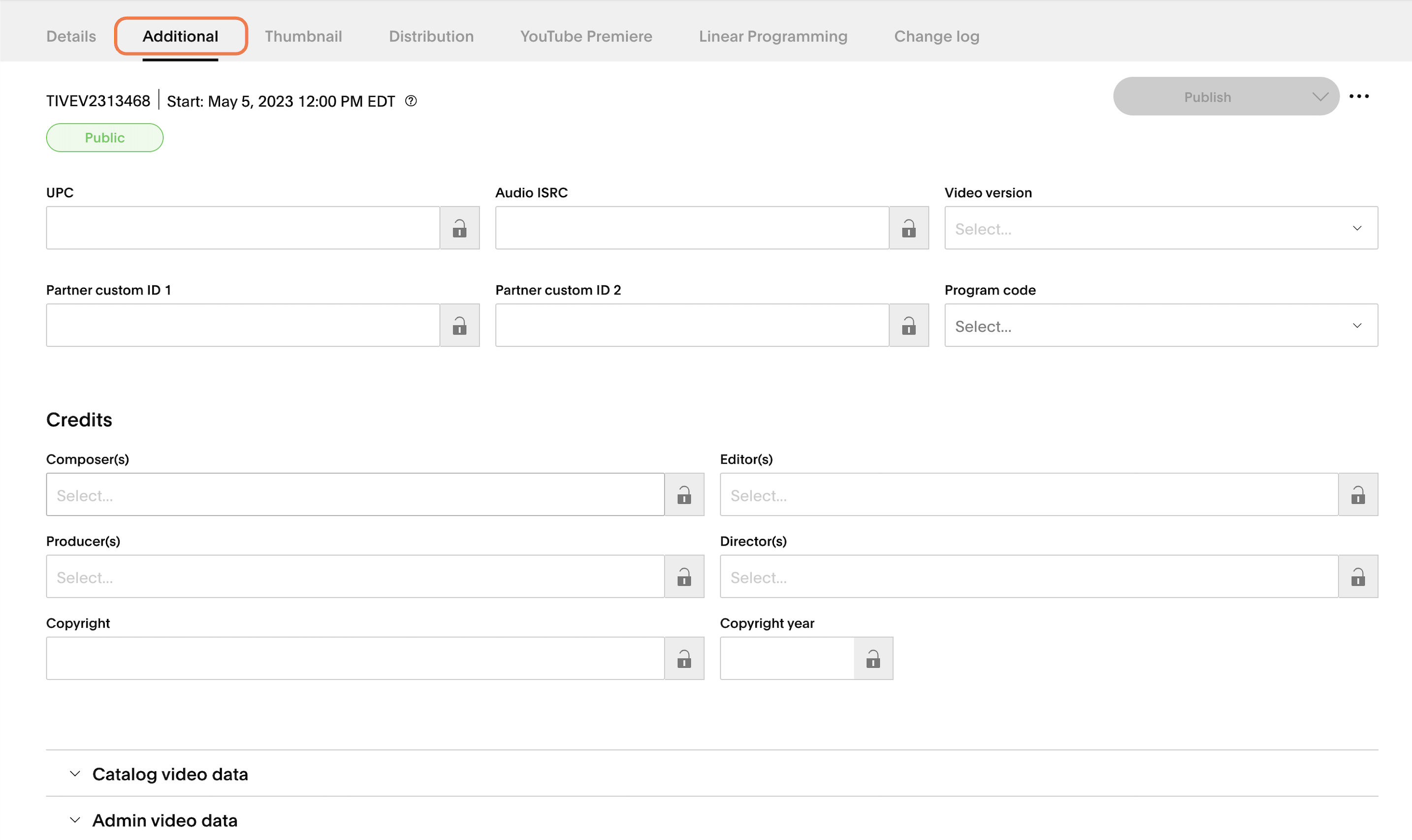Viewport: 1412px width, 840px height.
Task: Toggle the Composer(s) lock icon
Action: (684, 495)
